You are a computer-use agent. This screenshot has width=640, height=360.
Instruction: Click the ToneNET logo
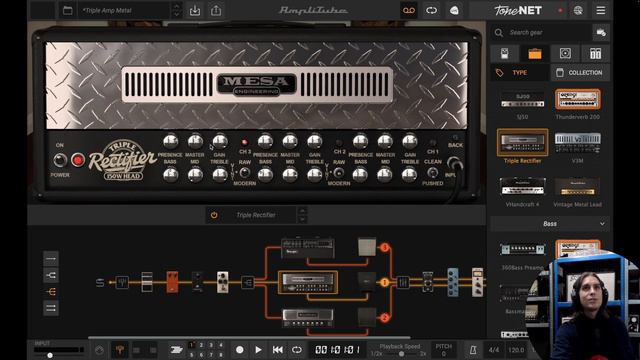[x=518, y=10]
